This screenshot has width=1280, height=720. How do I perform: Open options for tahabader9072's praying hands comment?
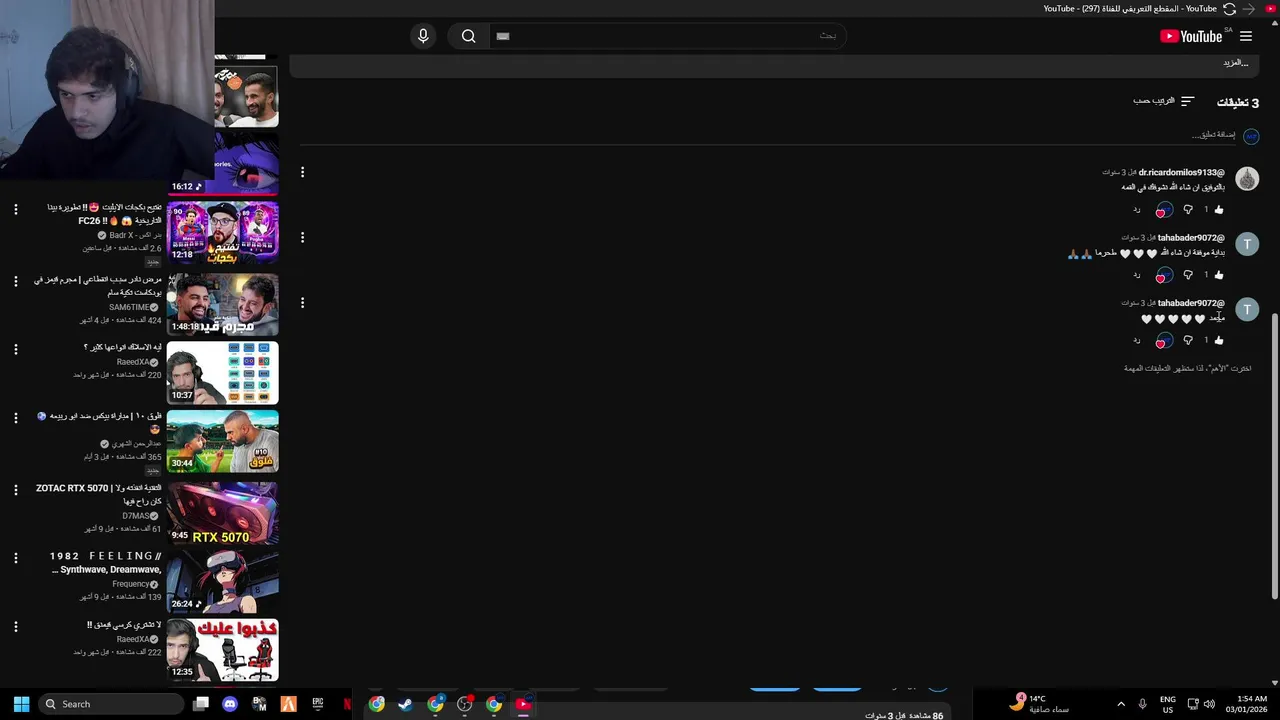302,237
